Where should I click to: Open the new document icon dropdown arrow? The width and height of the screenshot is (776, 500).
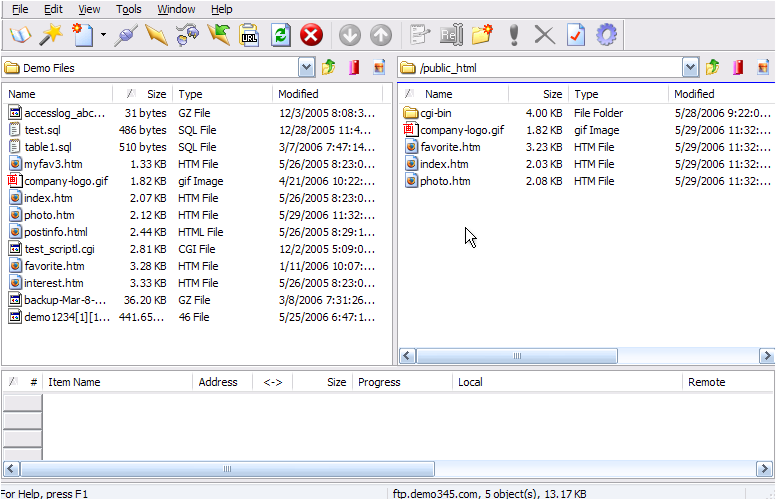tap(103, 35)
